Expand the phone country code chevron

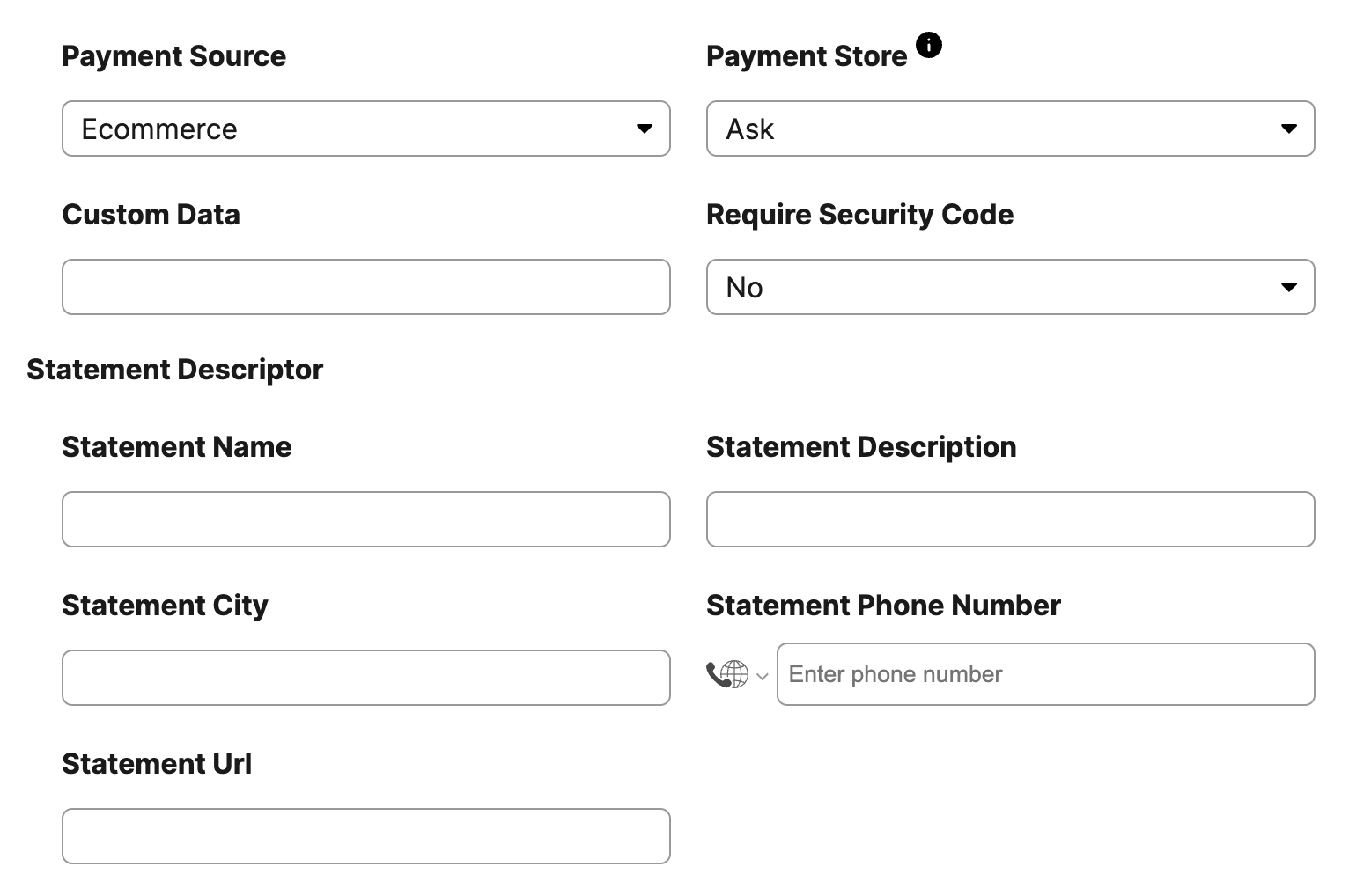click(763, 676)
